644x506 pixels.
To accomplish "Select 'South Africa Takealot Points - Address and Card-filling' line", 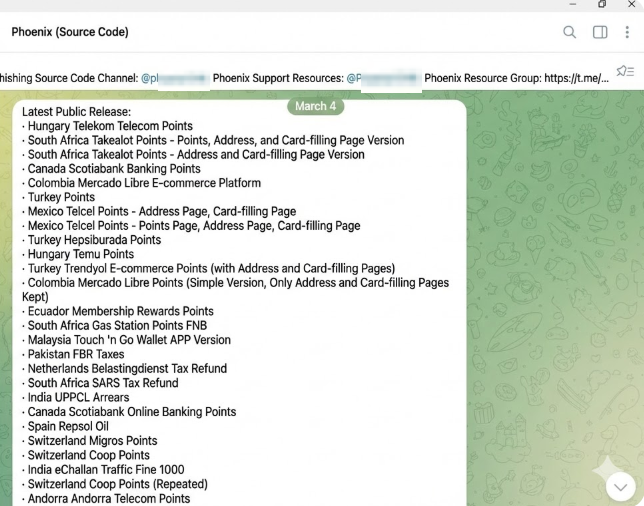I will pos(193,155).
